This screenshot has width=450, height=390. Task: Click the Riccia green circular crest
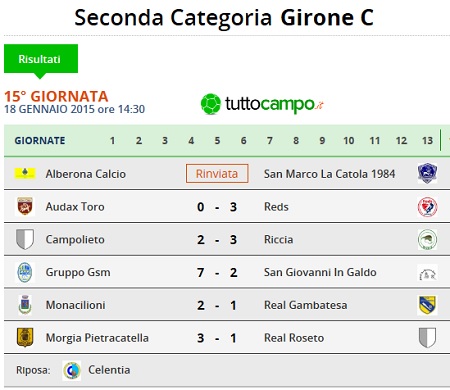pyautogui.click(x=427, y=239)
